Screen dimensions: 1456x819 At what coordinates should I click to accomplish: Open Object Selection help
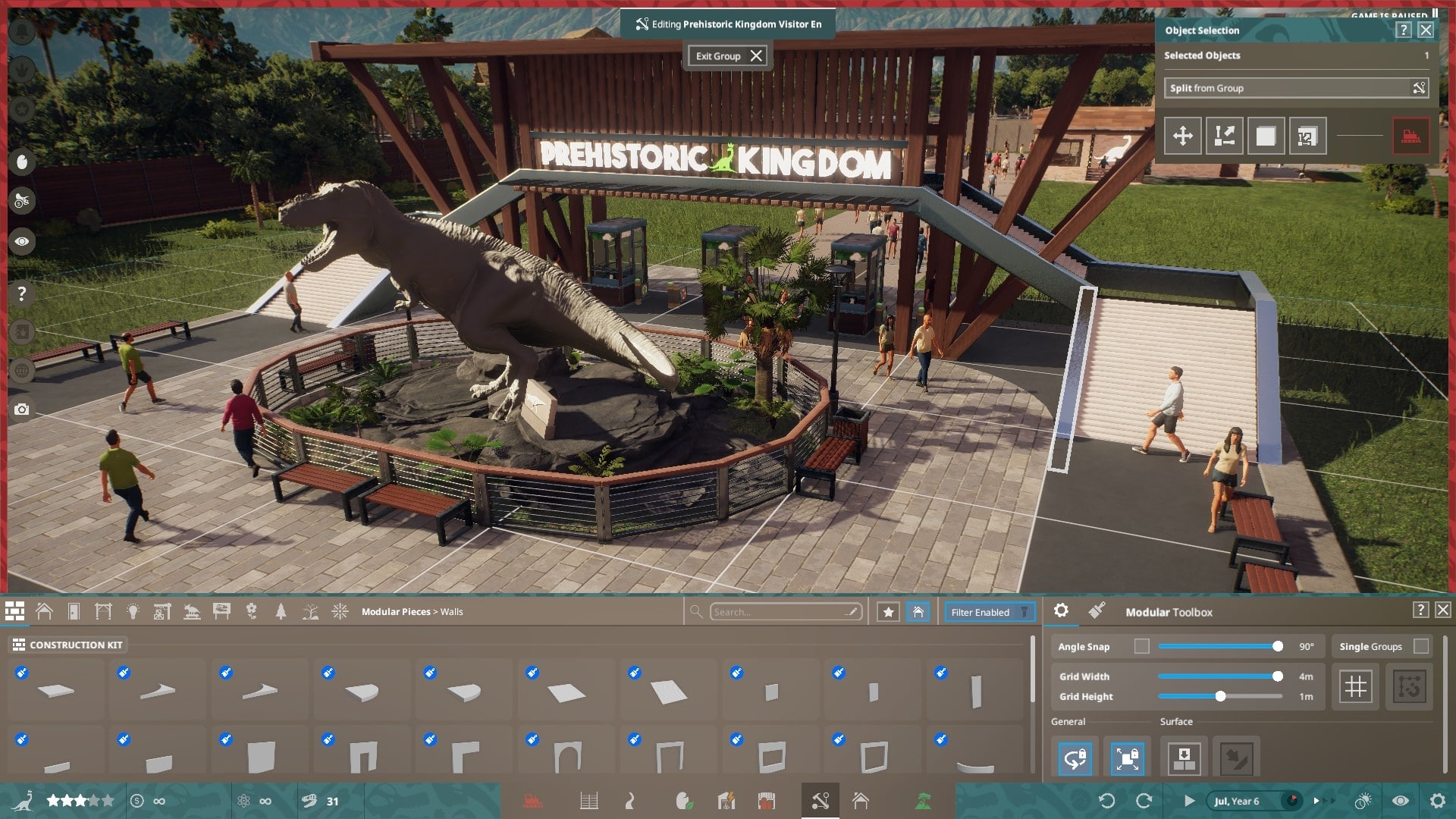[x=1403, y=30]
